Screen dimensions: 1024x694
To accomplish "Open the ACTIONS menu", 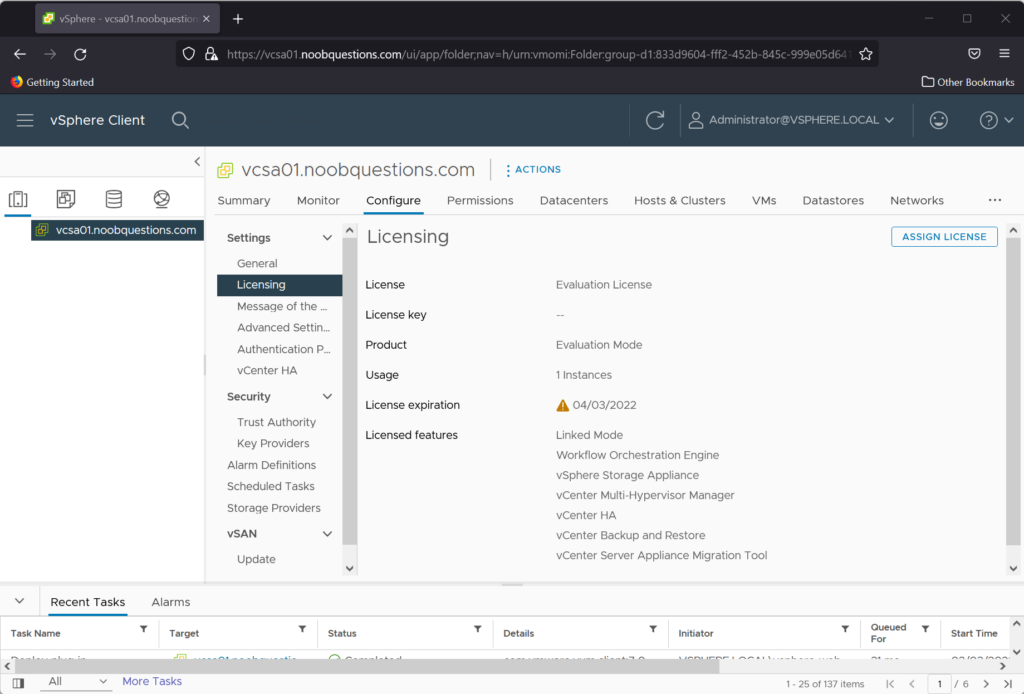I will pyautogui.click(x=533, y=170).
